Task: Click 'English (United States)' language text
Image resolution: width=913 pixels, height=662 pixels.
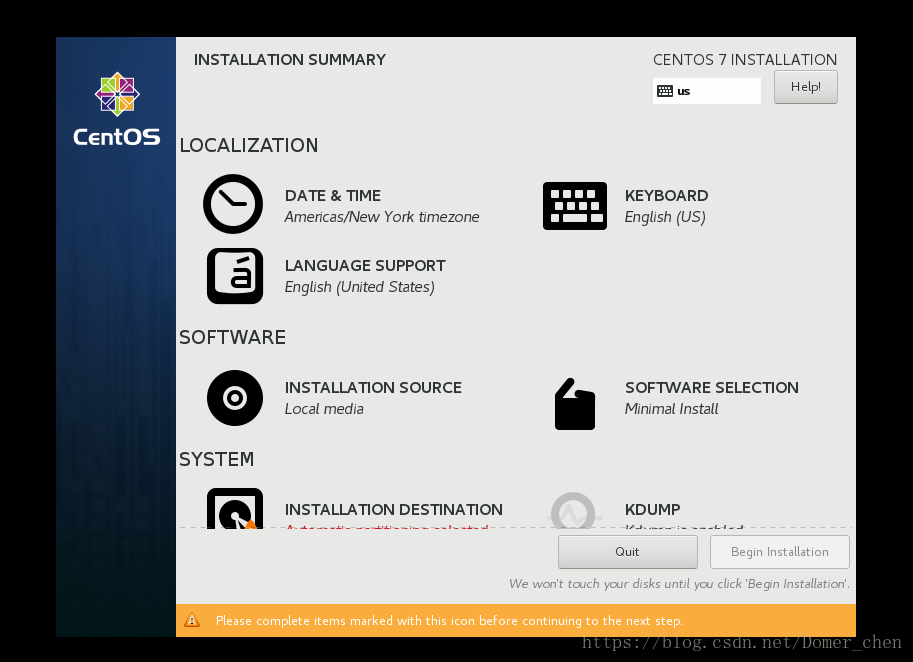Action: pyautogui.click(x=360, y=287)
